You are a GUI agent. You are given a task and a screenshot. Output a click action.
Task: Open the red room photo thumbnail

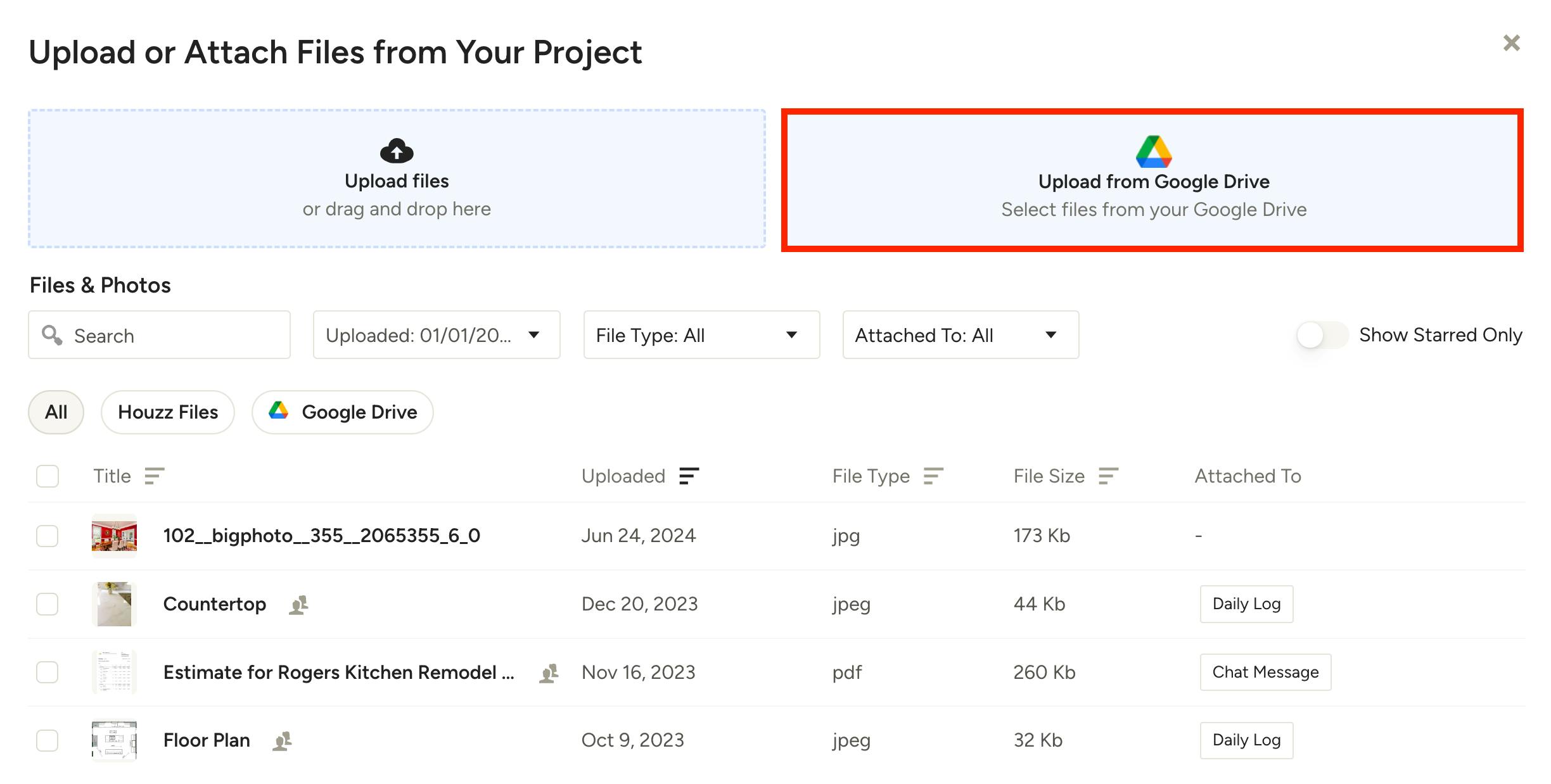[x=114, y=536]
